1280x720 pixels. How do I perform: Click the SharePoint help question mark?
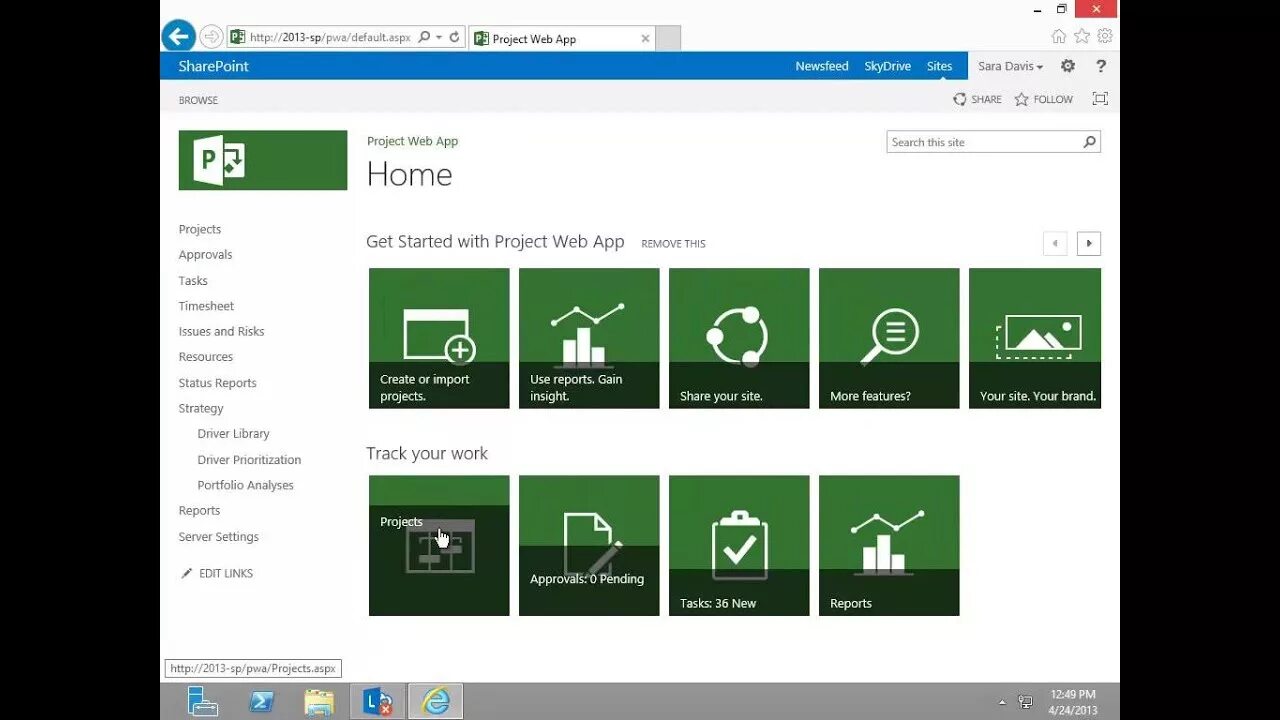(1101, 66)
